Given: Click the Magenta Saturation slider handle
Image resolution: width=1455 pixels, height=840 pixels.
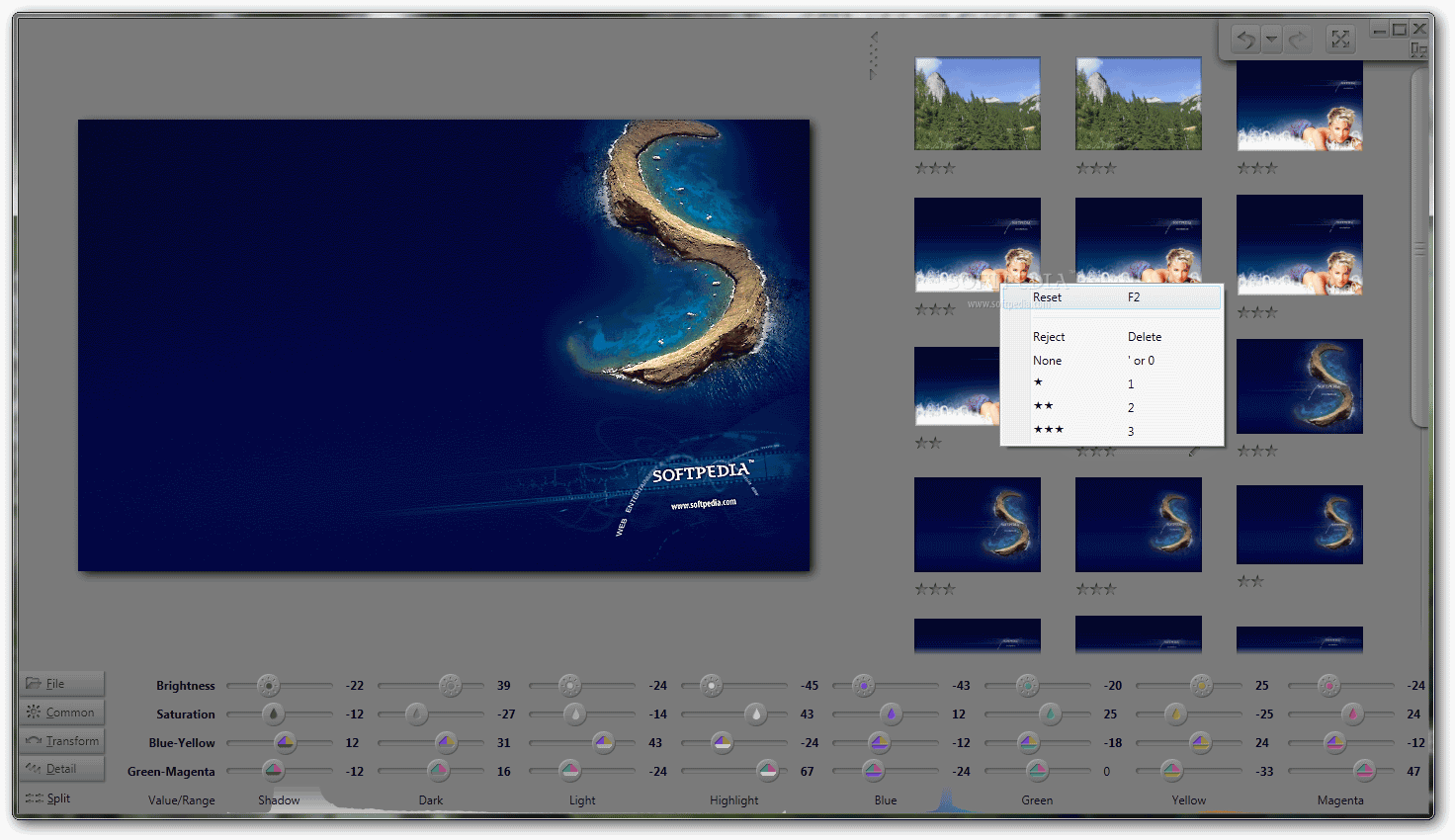Looking at the screenshot, I should tap(1352, 714).
